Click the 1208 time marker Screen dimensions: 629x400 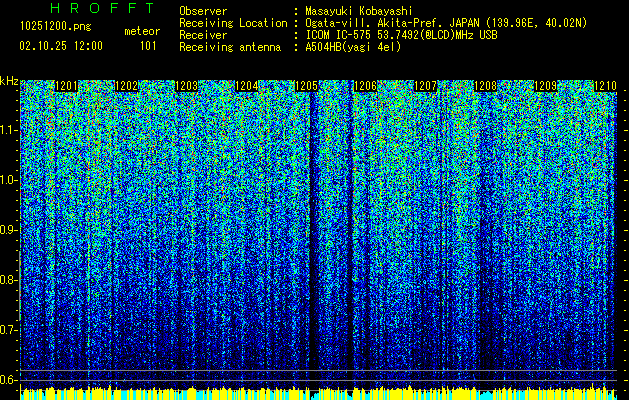tap(485, 86)
